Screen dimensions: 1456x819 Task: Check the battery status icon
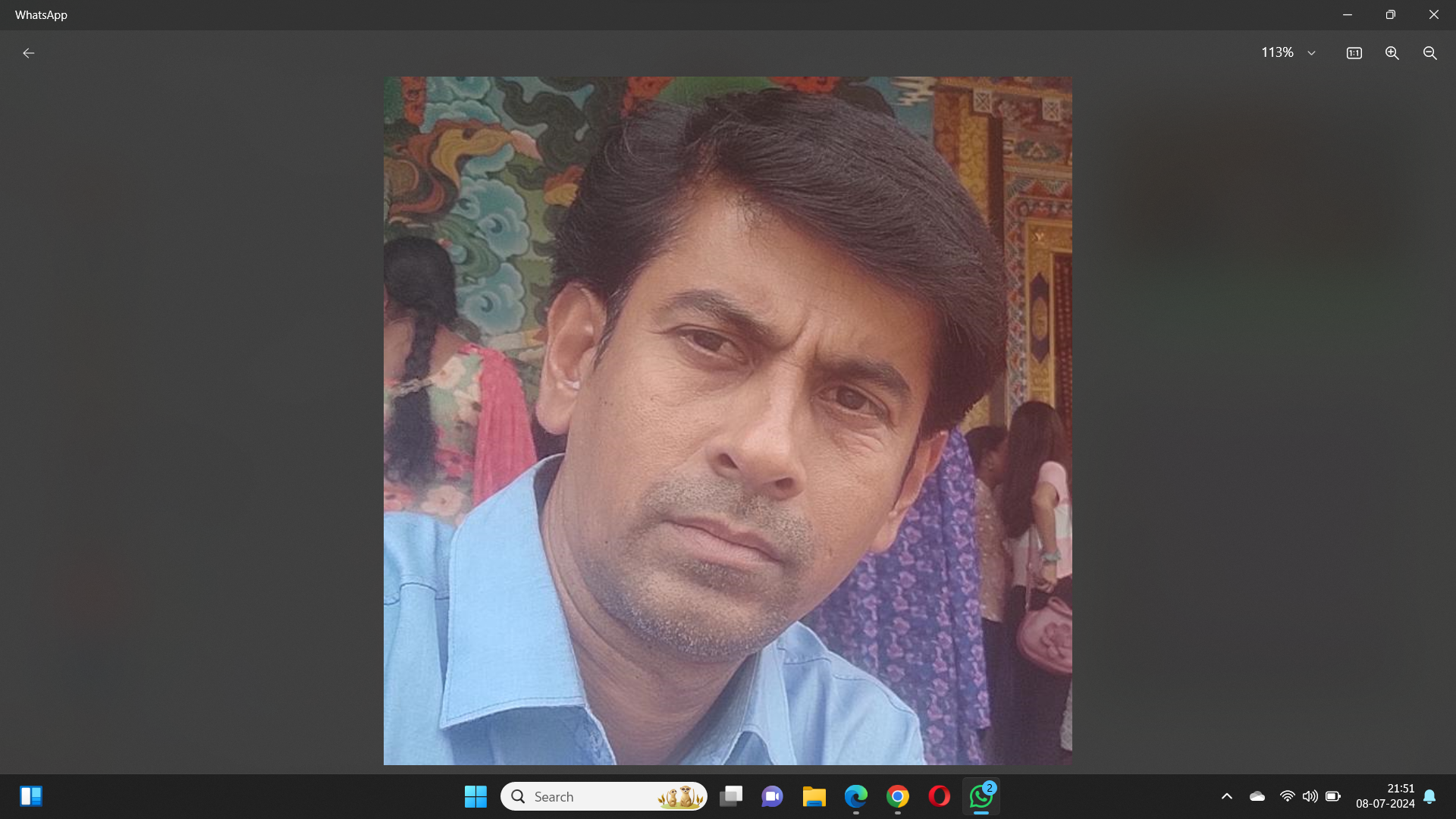1333,796
